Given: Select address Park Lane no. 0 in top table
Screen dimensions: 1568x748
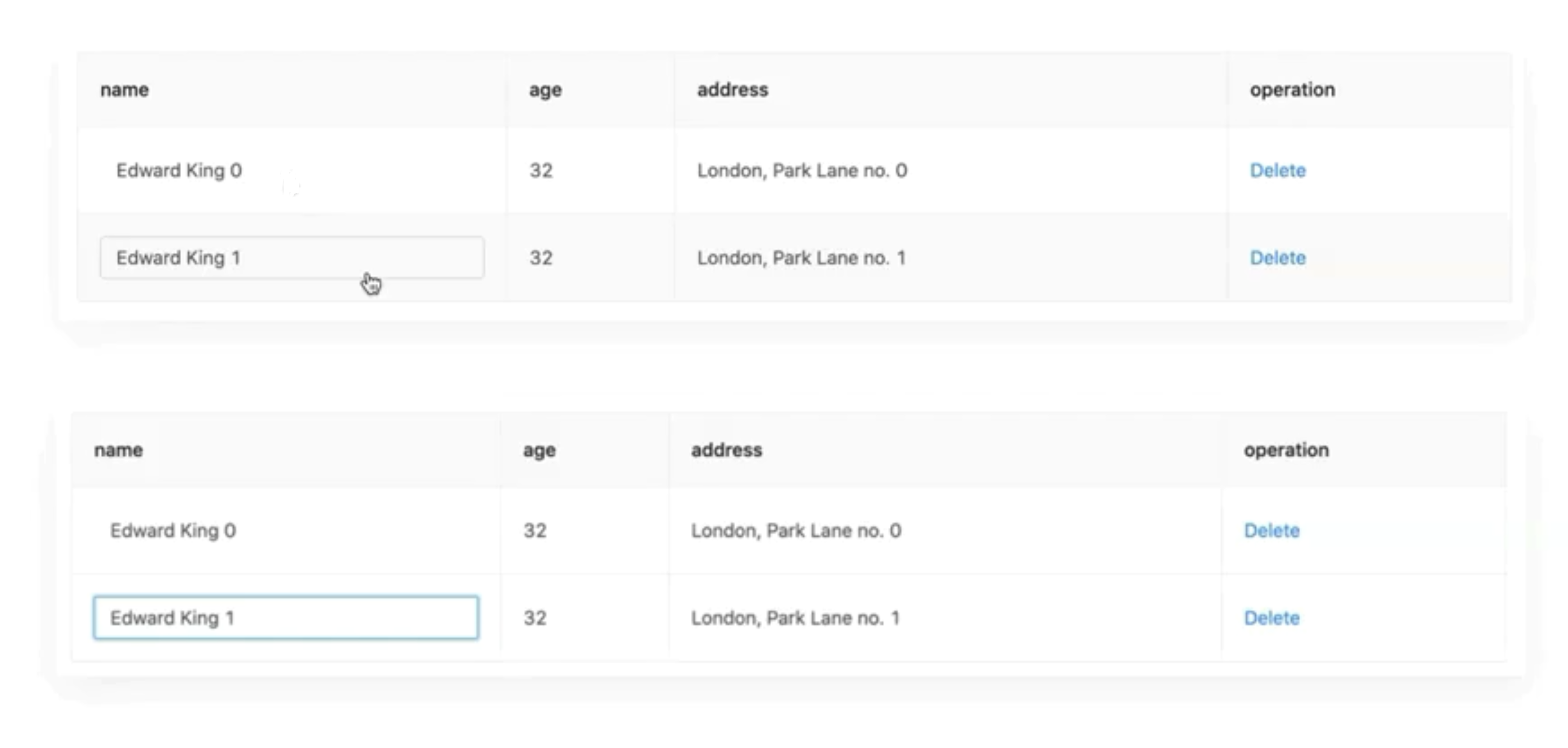Looking at the screenshot, I should click(801, 170).
